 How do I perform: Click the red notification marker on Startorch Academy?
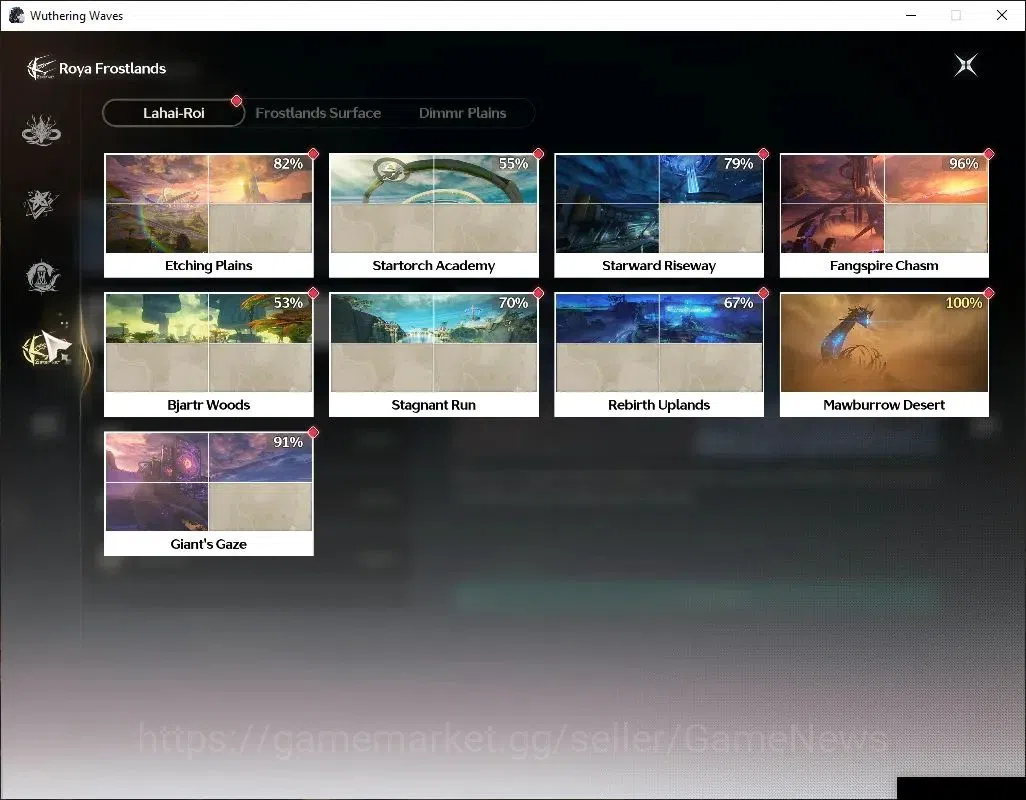(539, 154)
